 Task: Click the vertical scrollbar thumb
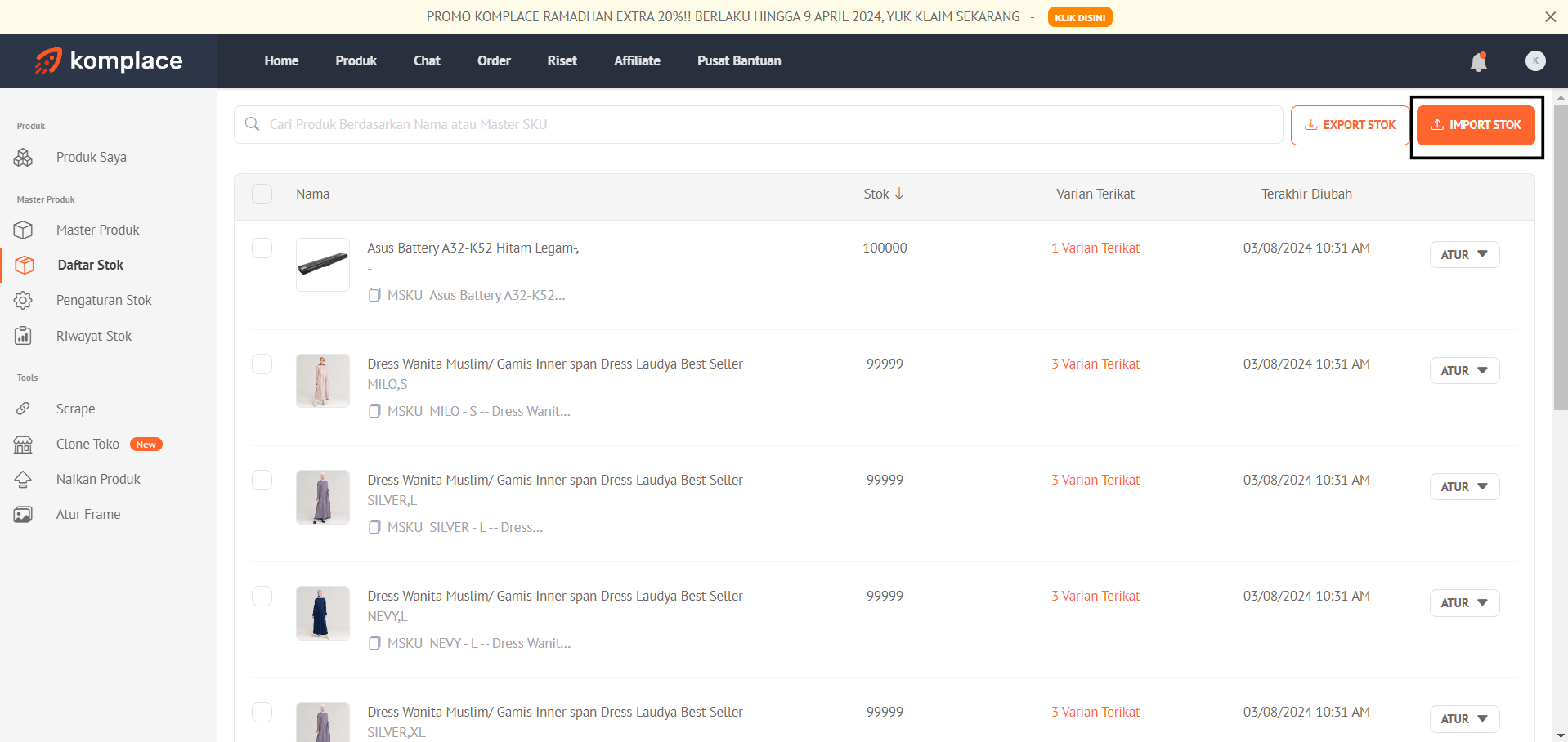click(x=1561, y=257)
